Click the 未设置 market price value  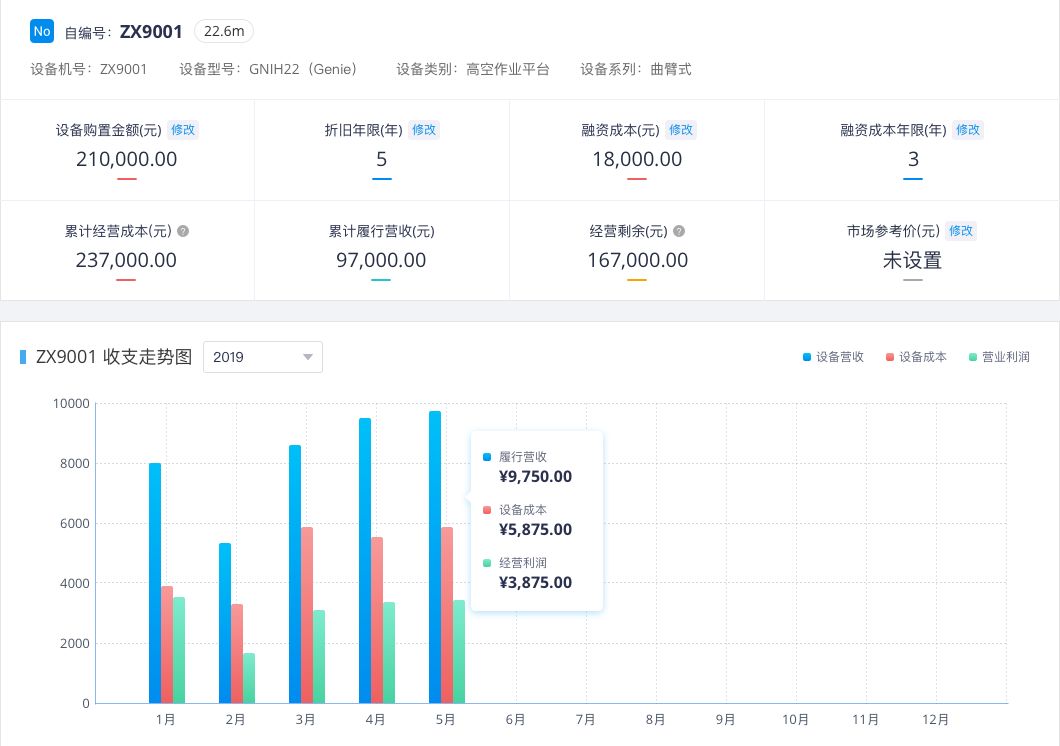(x=913, y=260)
